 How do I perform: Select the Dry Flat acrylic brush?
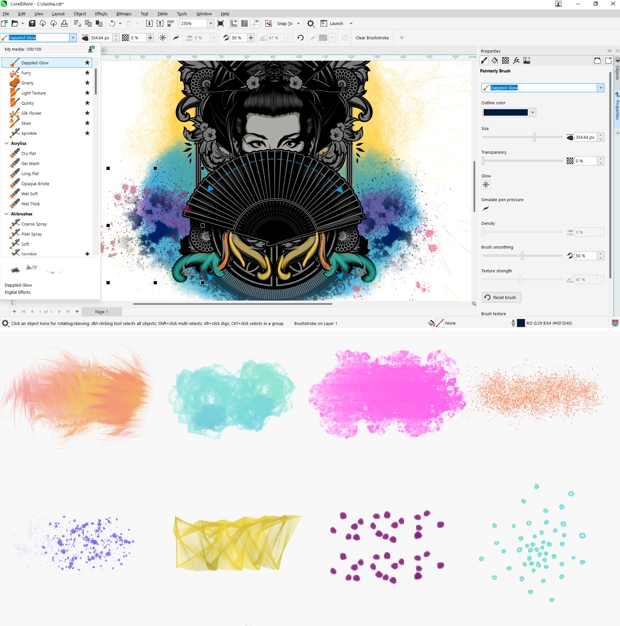click(x=47, y=153)
